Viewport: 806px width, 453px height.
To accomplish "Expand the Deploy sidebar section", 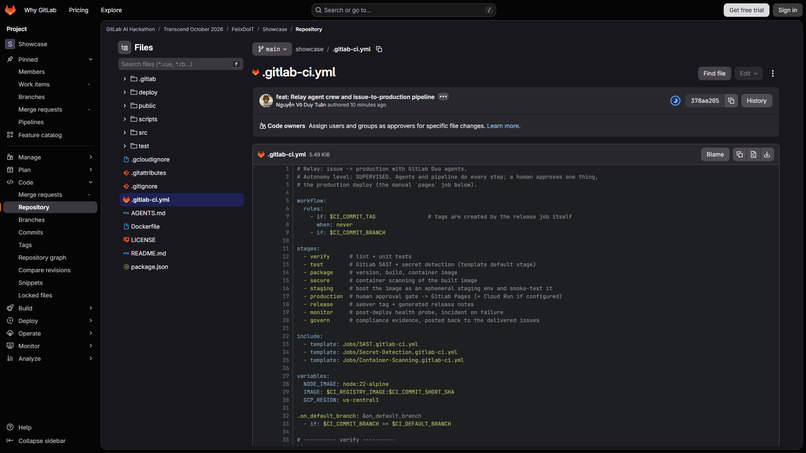I will coord(50,321).
